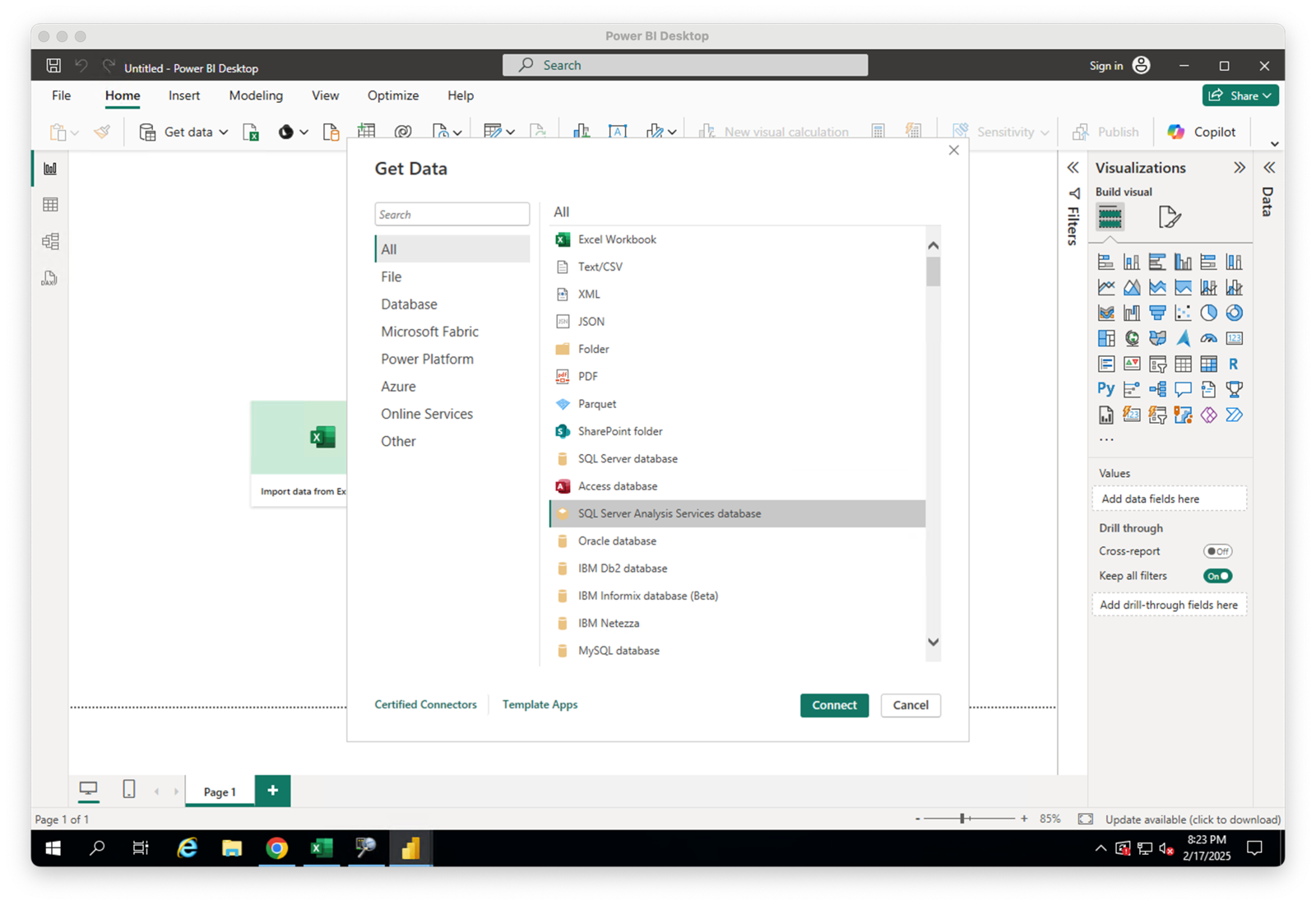1316x905 pixels.
Task: Select the Microsoft Fabric category
Action: pos(452,332)
